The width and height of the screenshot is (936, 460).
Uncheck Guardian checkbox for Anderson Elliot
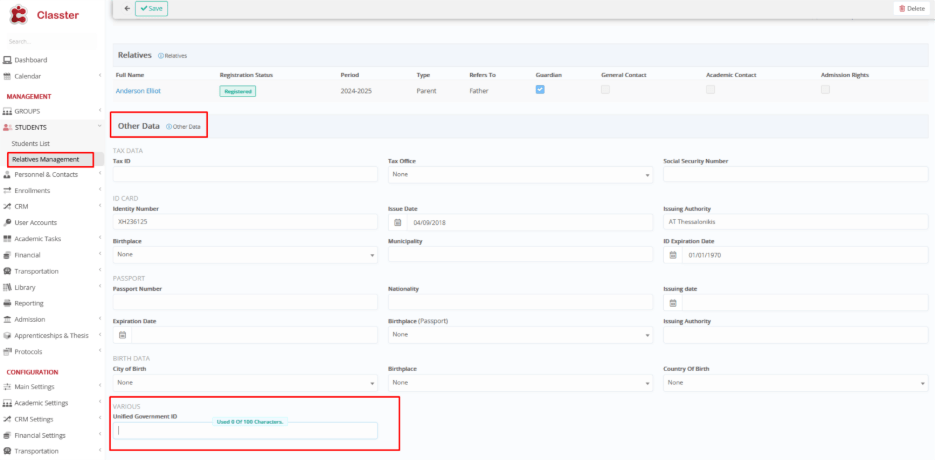540,90
